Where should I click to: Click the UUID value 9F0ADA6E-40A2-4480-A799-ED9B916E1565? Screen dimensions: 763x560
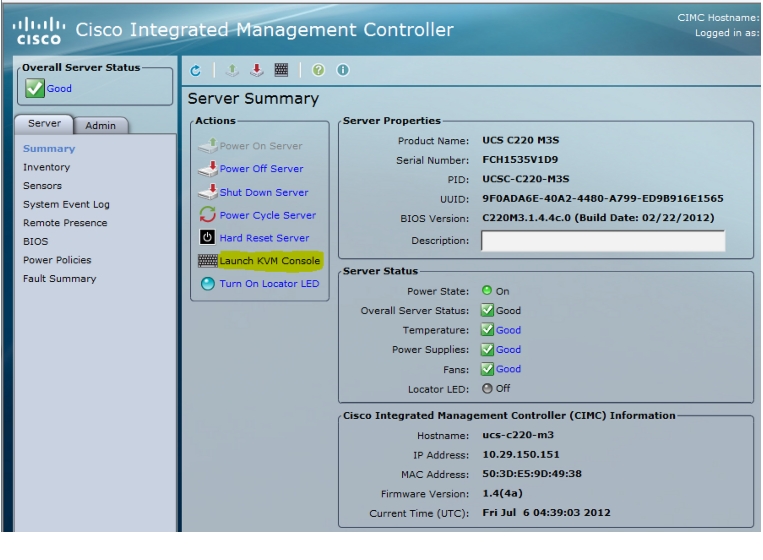pyautogui.click(x=603, y=199)
